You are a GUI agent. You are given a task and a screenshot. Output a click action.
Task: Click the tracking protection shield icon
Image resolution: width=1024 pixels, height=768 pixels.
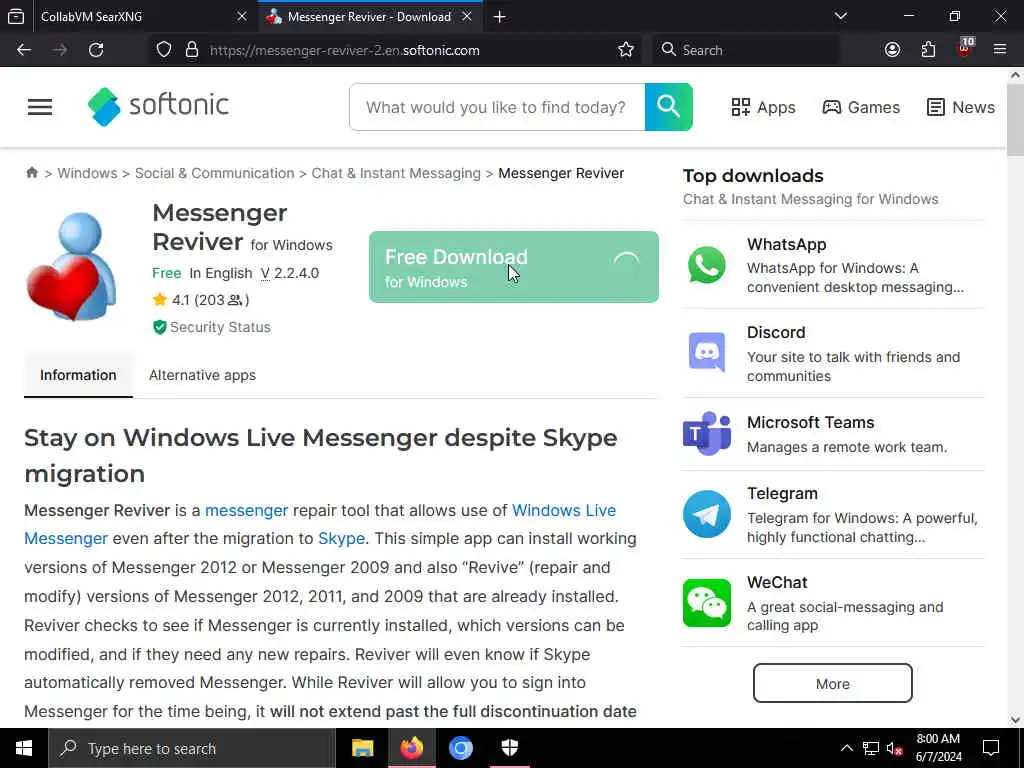coord(164,50)
